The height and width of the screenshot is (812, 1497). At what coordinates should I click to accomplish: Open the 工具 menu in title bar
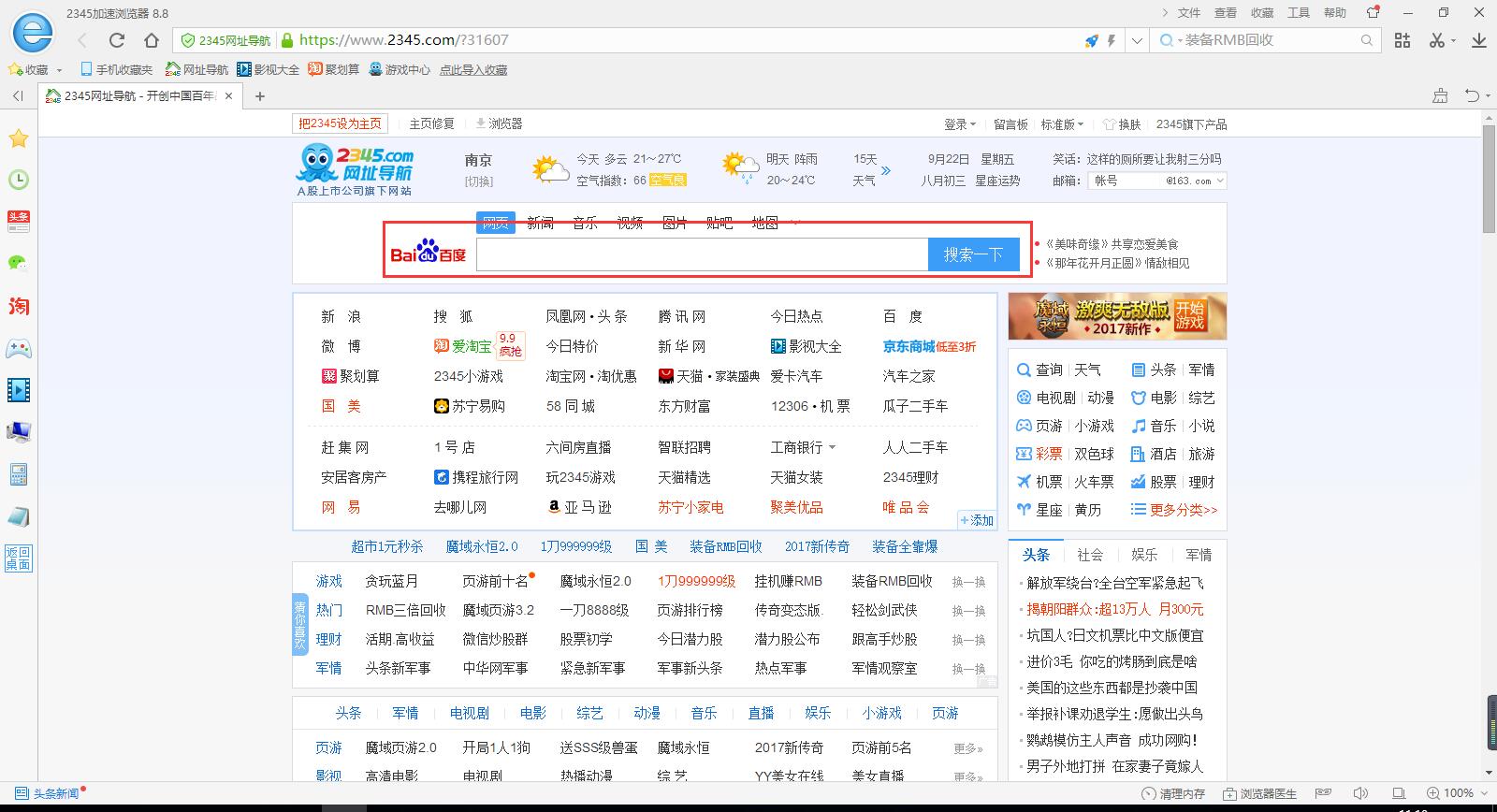coord(1299,12)
